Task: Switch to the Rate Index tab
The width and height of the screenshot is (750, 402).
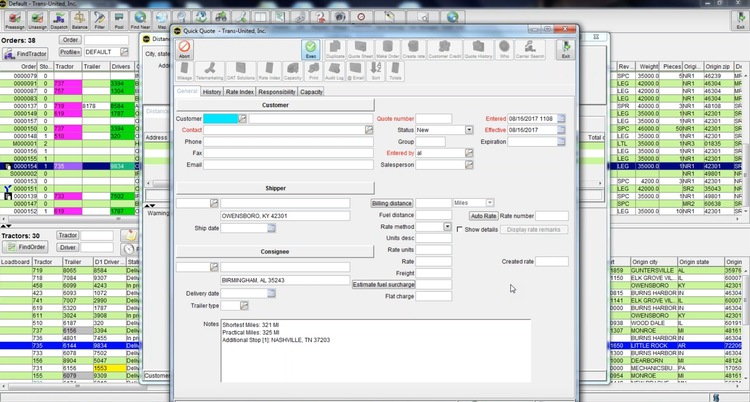Action: (240, 92)
